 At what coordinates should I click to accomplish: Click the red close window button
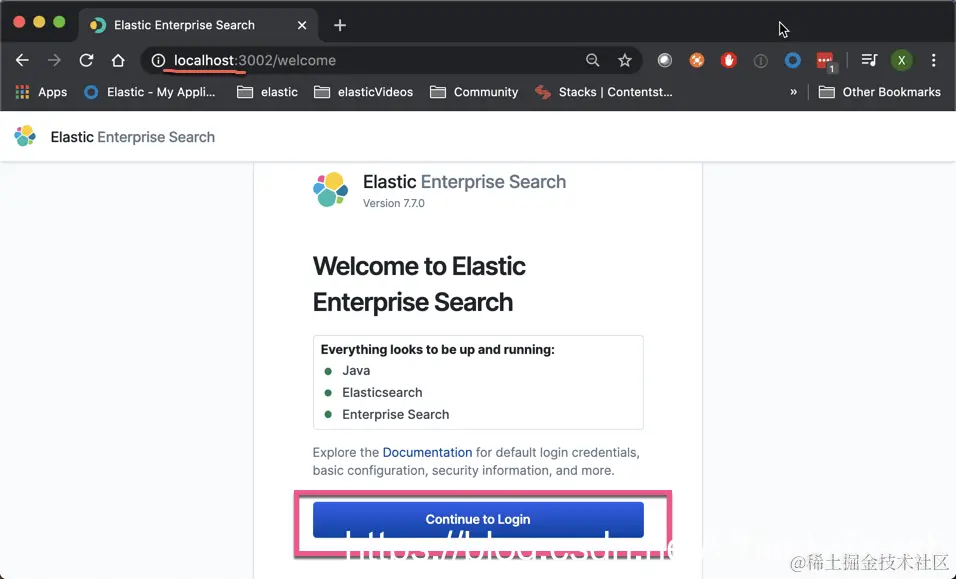coord(19,22)
